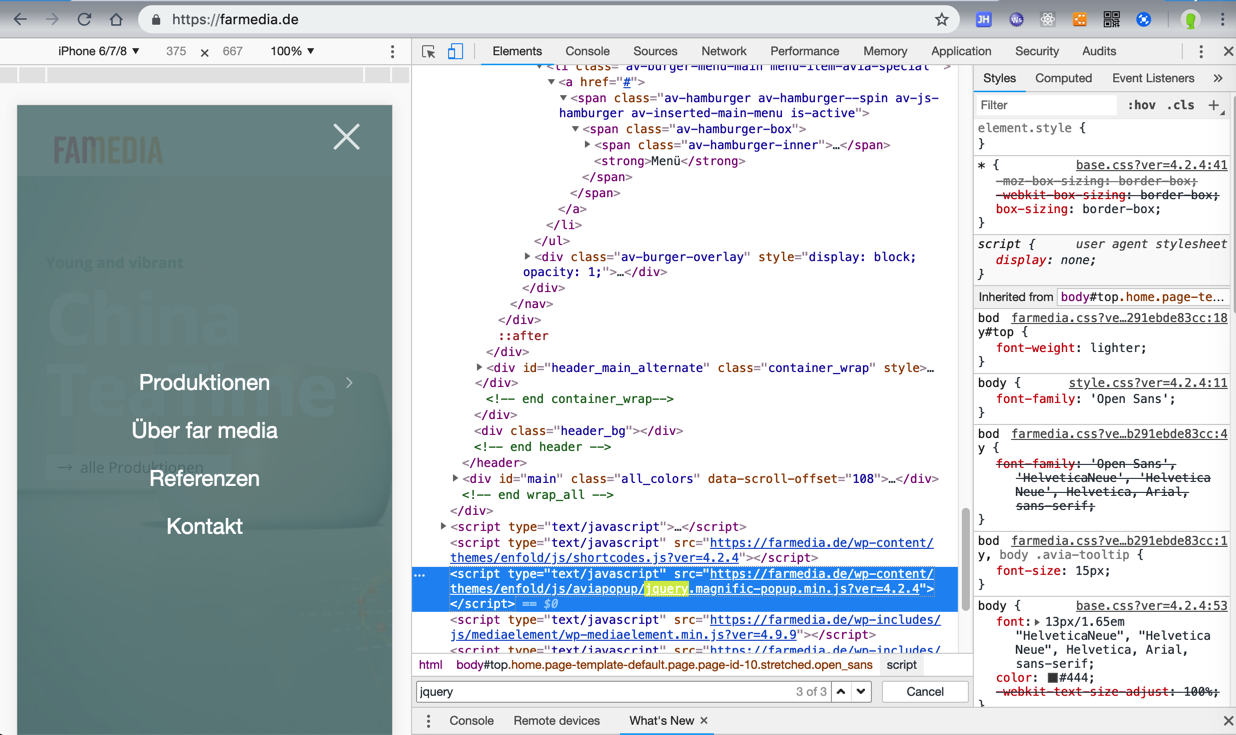The image size is (1236, 735).
Task: Bookmark this page with star icon
Action: tap(941, 19)
